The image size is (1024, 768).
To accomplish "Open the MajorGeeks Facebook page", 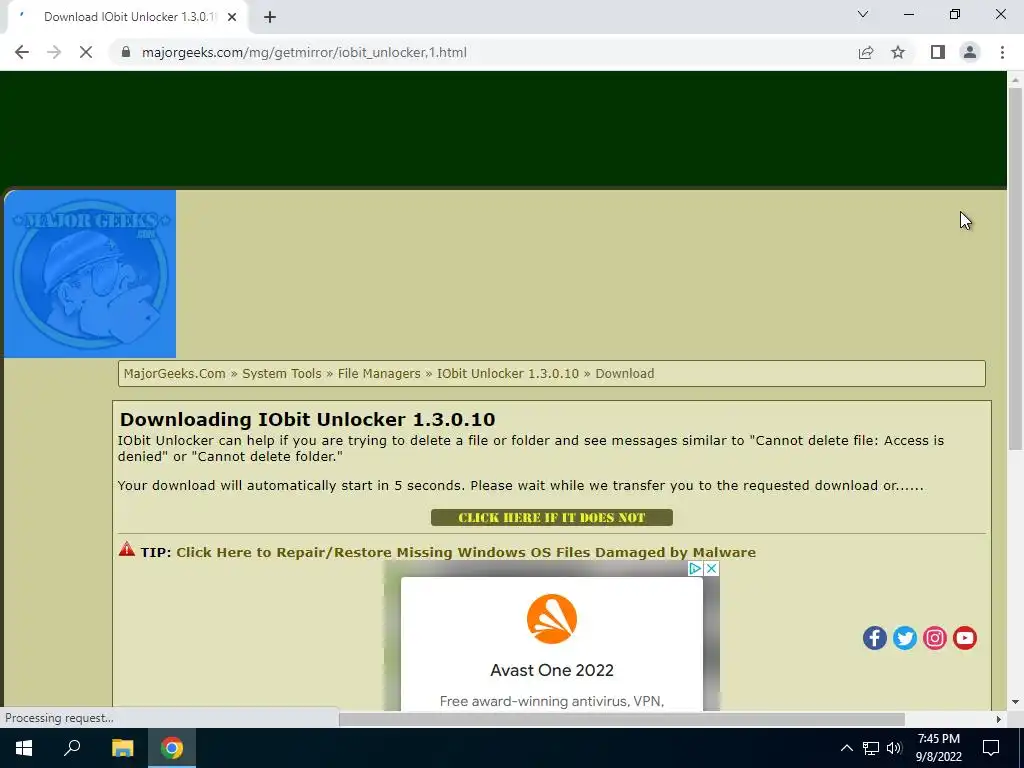I will tap(874, 638).
